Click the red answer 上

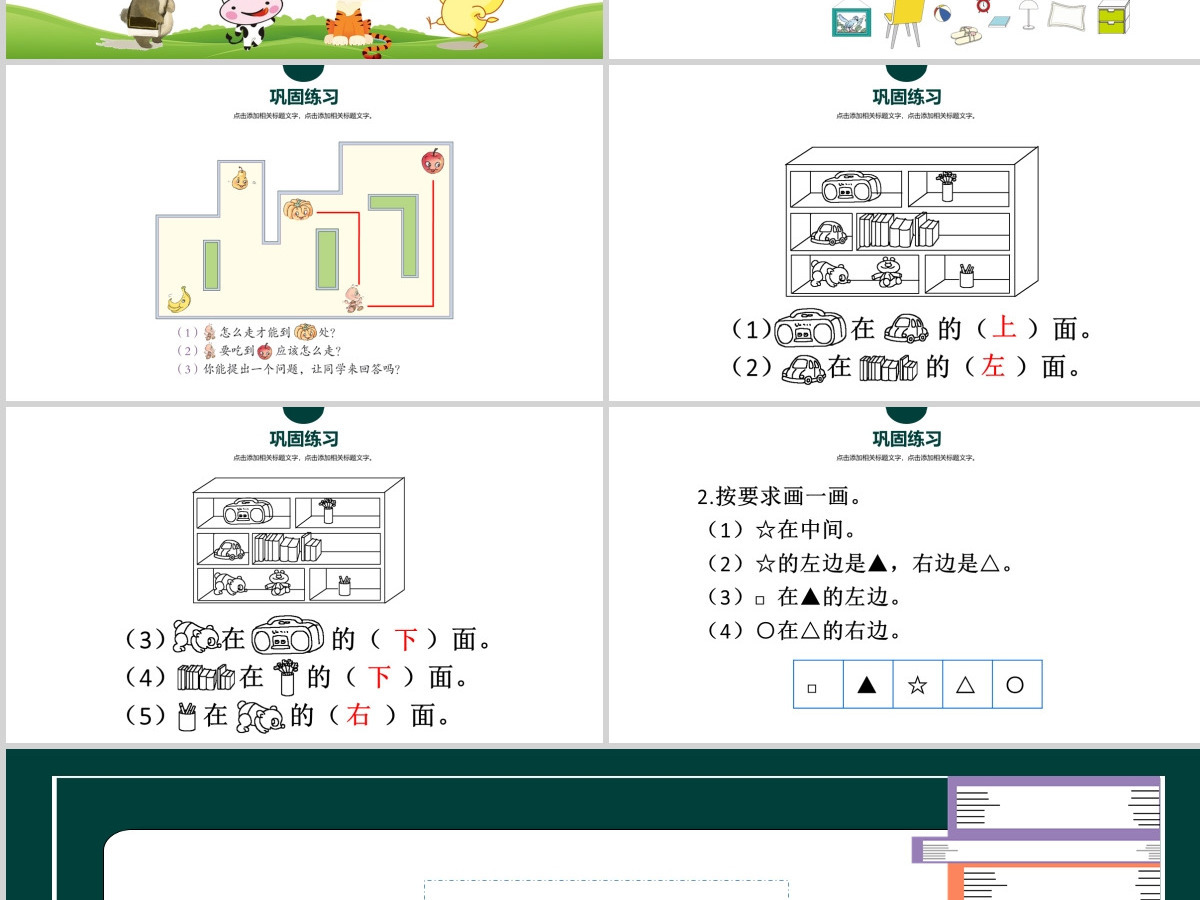click(1004, 328)
